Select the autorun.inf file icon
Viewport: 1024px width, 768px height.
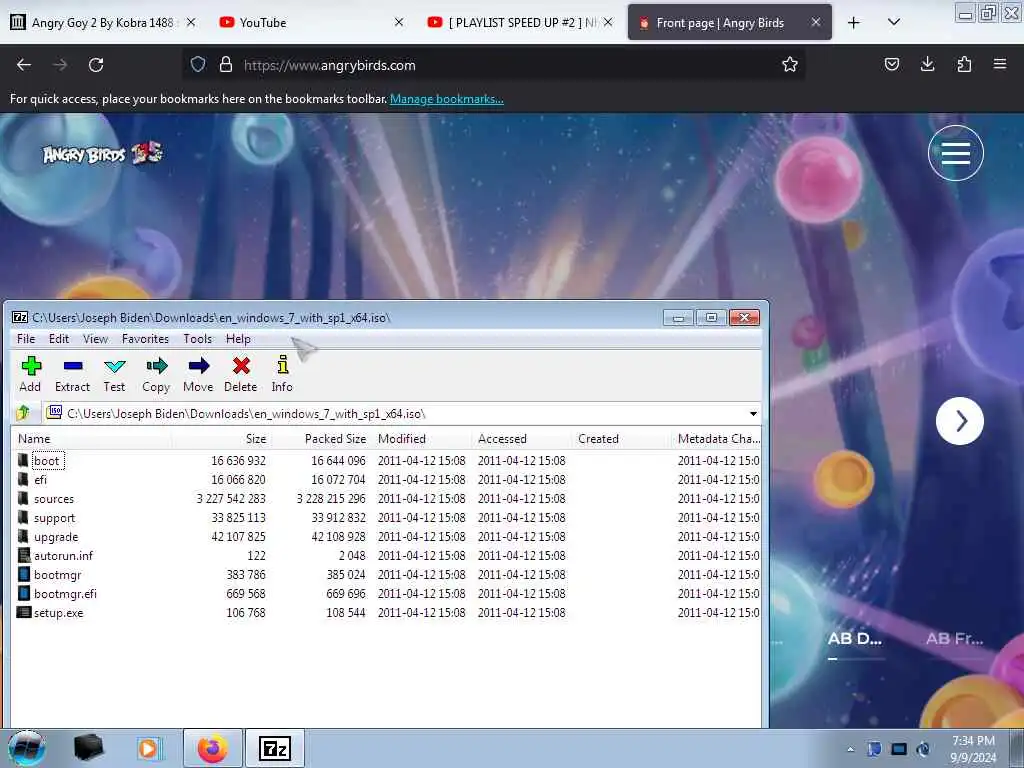point(24,556)
